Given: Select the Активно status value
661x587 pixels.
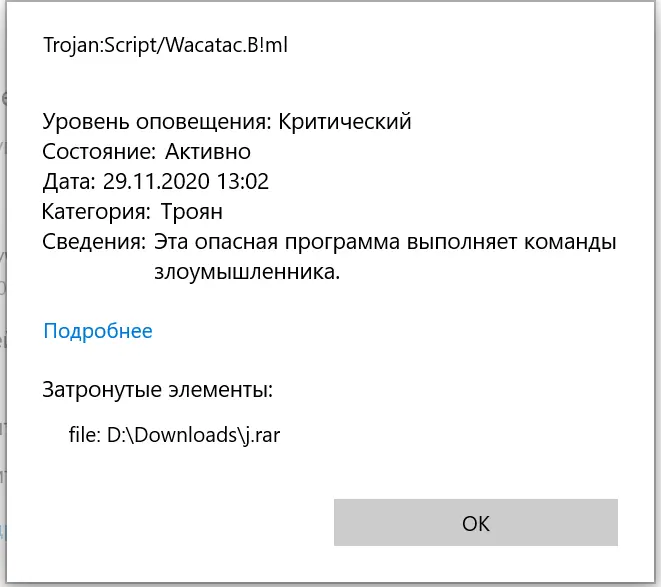Looking at the screenshot, I should click(x=208, y=151).
